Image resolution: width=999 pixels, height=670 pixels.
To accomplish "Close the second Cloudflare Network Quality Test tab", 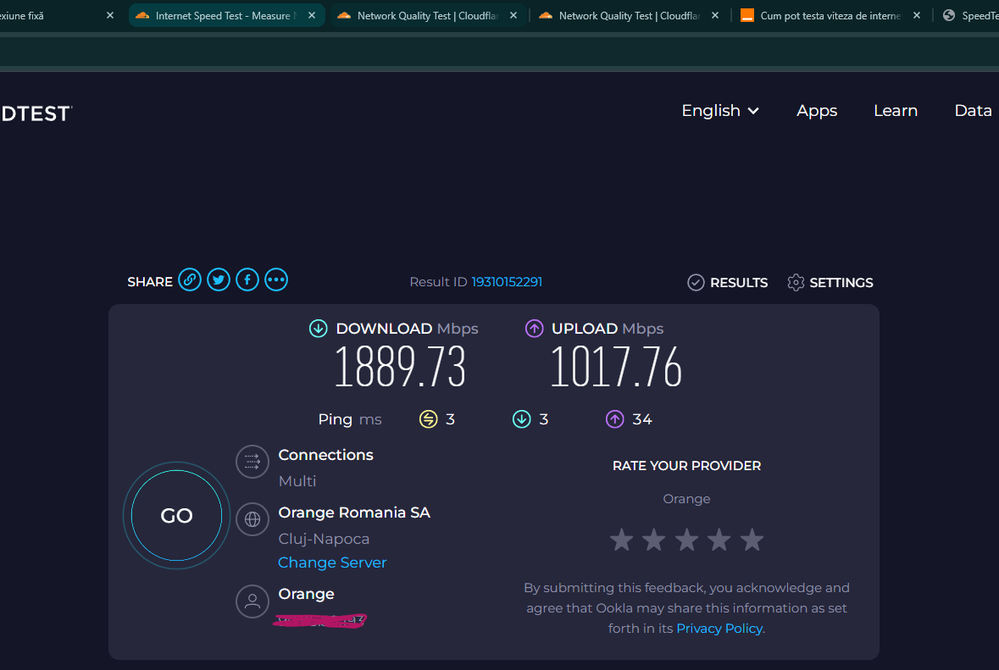I will [x=715, y=15].
